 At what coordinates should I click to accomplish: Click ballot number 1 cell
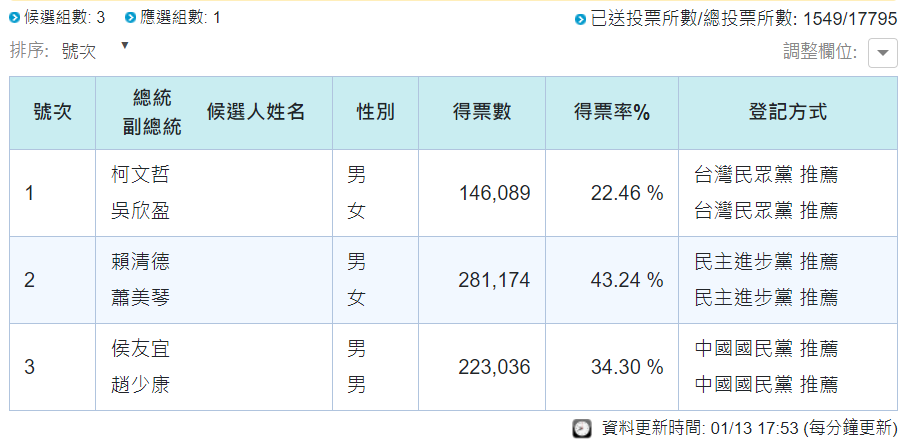click(53, 193)
